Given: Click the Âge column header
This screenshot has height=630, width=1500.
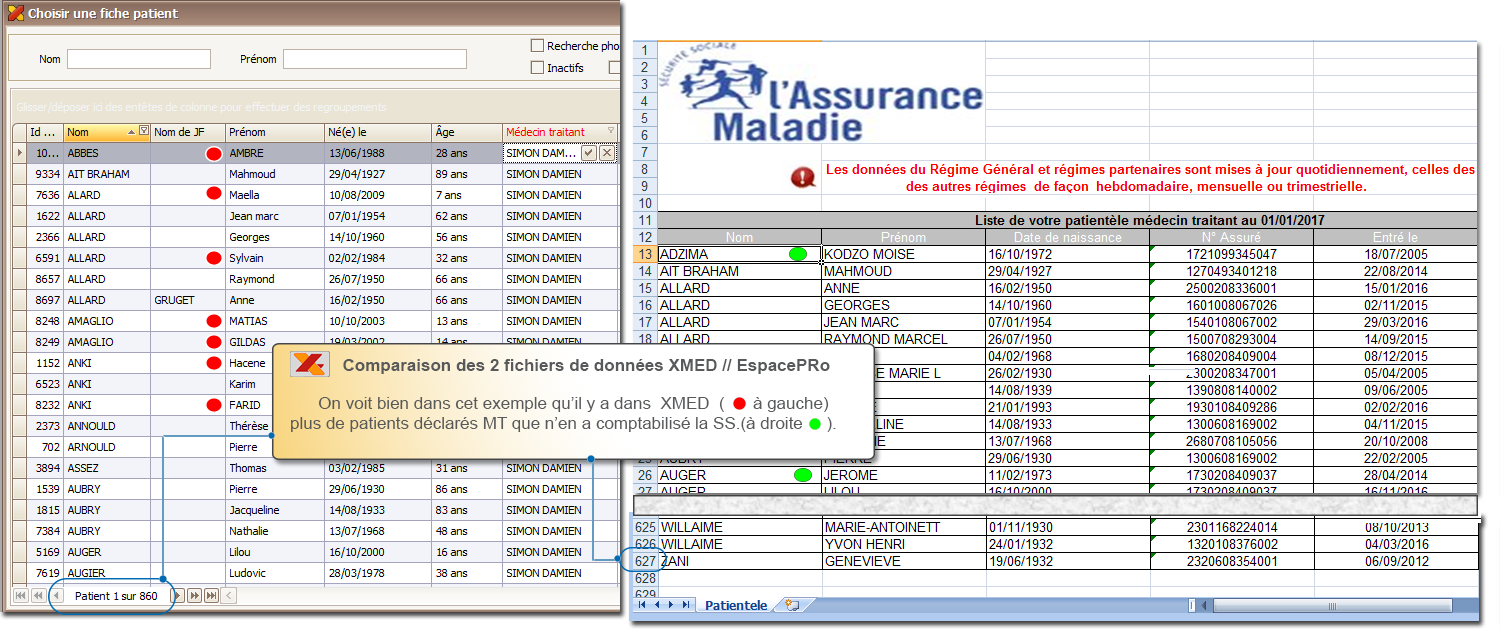Looking at the screenshot, I should [x=465, y=132].
